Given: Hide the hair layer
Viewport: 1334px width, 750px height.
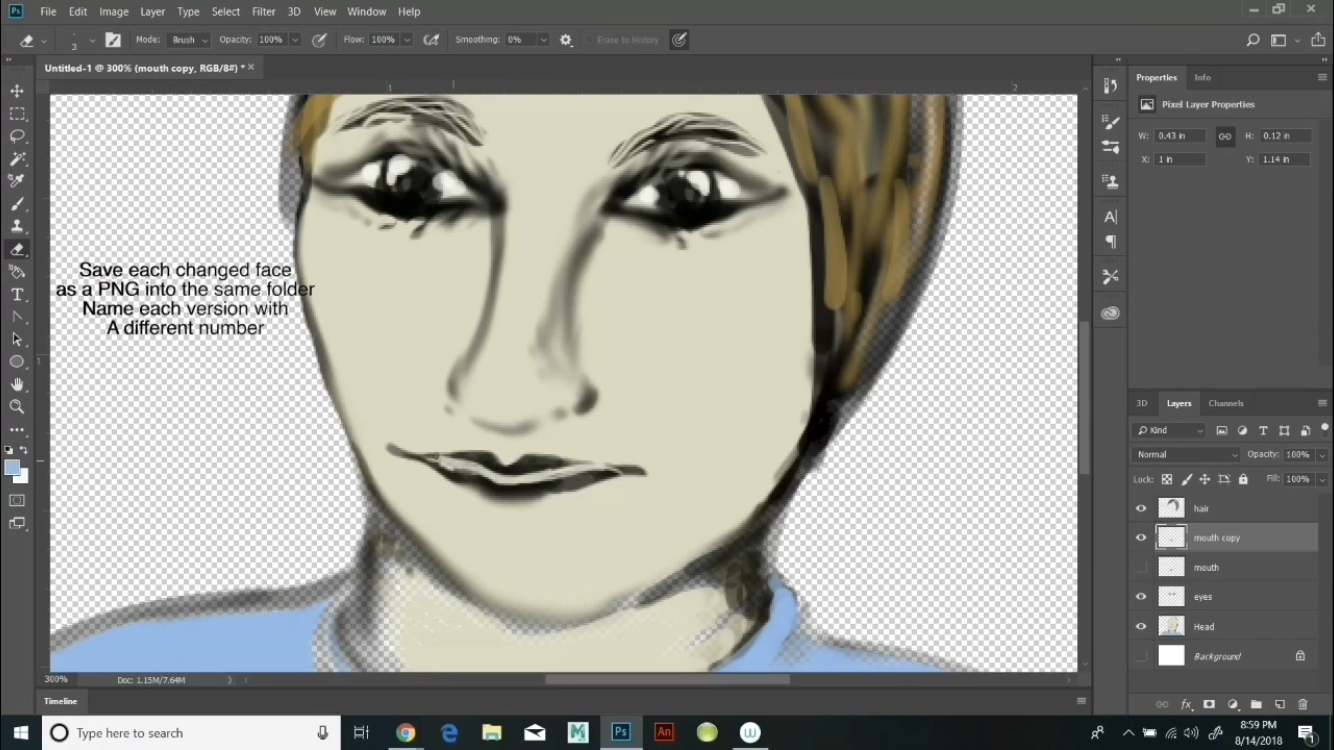Looking at the screenshot, I should pyautogui.click(x=1140, y=508).
